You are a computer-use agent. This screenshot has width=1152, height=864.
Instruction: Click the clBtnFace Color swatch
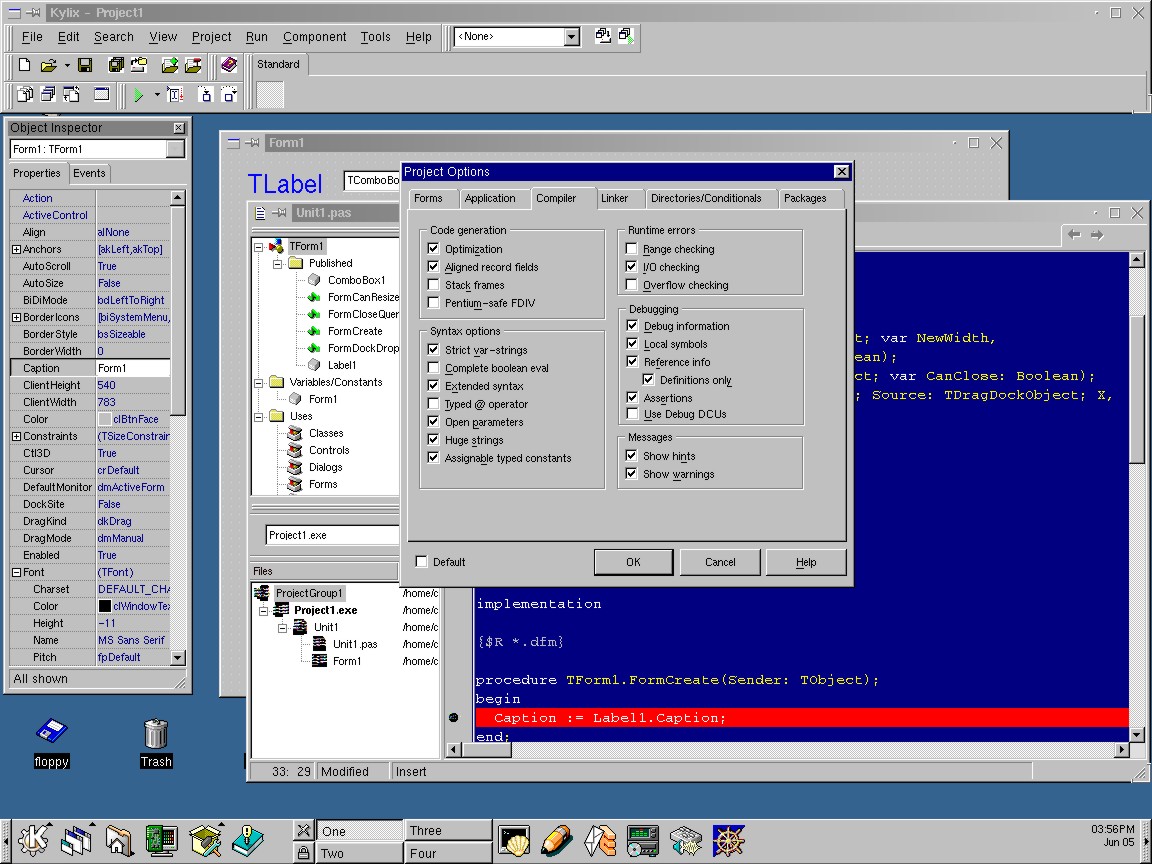pos(104,420)
